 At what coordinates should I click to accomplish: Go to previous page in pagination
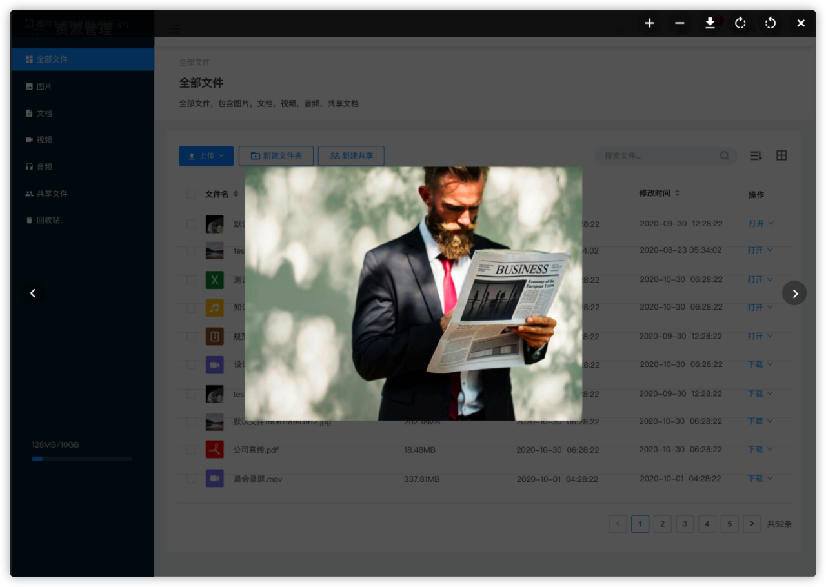pyautogui.click(x=618, y=524)
